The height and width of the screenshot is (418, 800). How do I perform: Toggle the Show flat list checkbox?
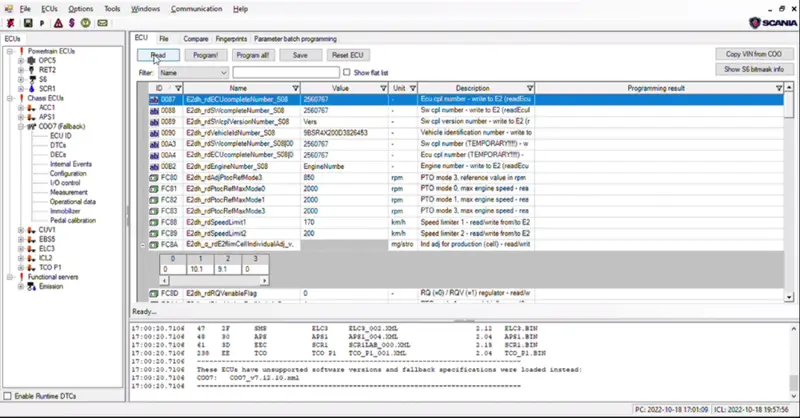click(347, 72)
